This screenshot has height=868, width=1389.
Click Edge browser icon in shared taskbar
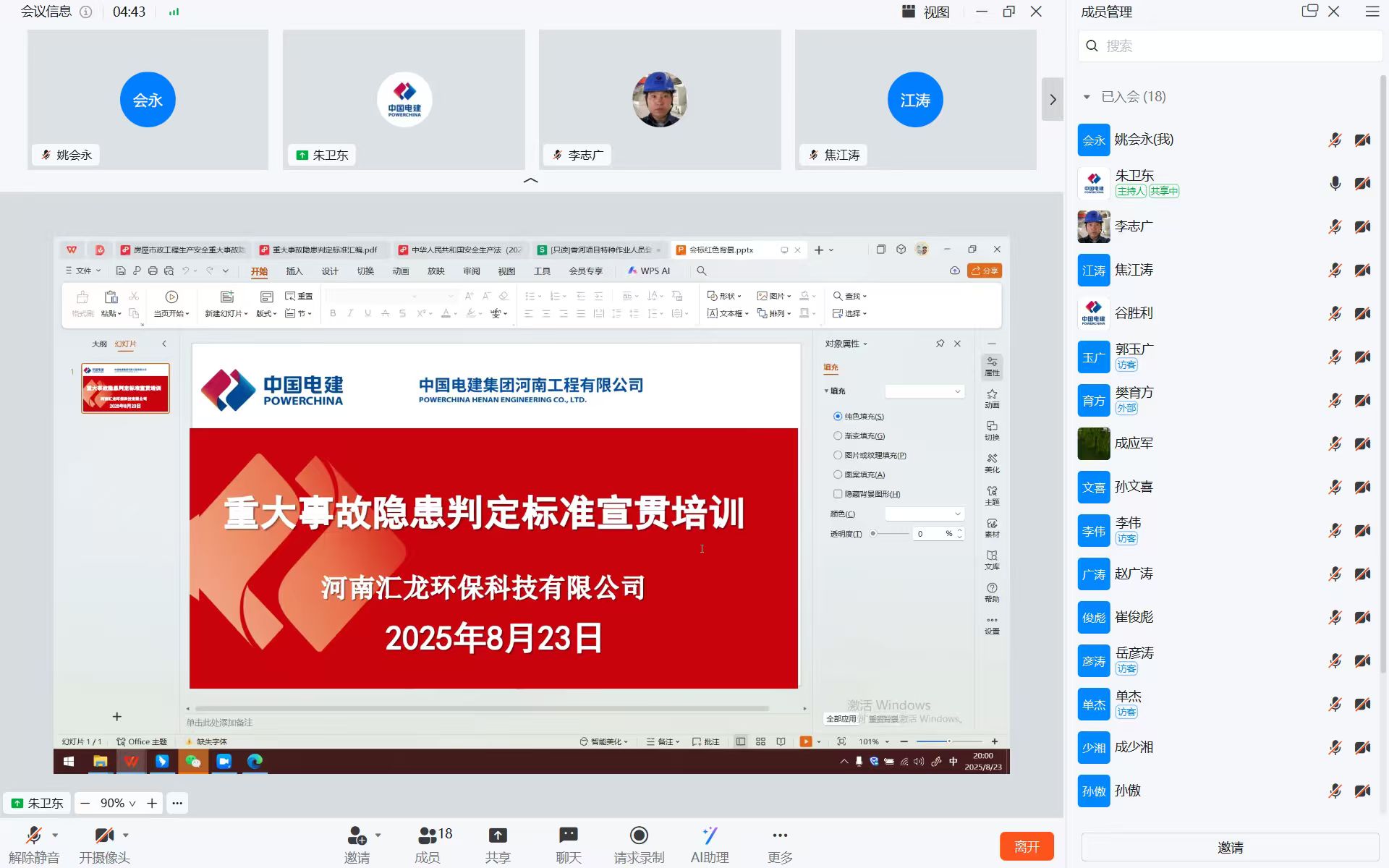(255, 762)
